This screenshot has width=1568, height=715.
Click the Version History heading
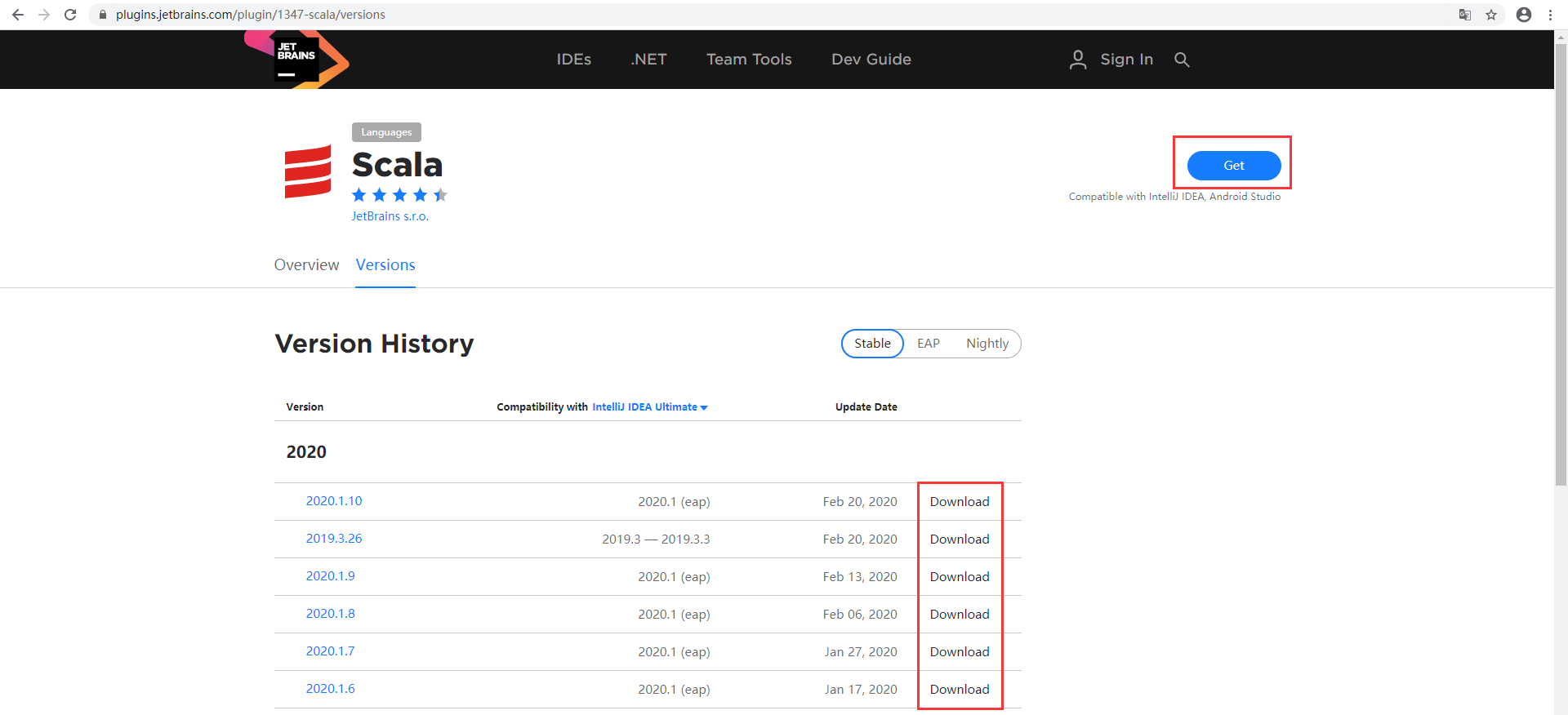(374, 344)
